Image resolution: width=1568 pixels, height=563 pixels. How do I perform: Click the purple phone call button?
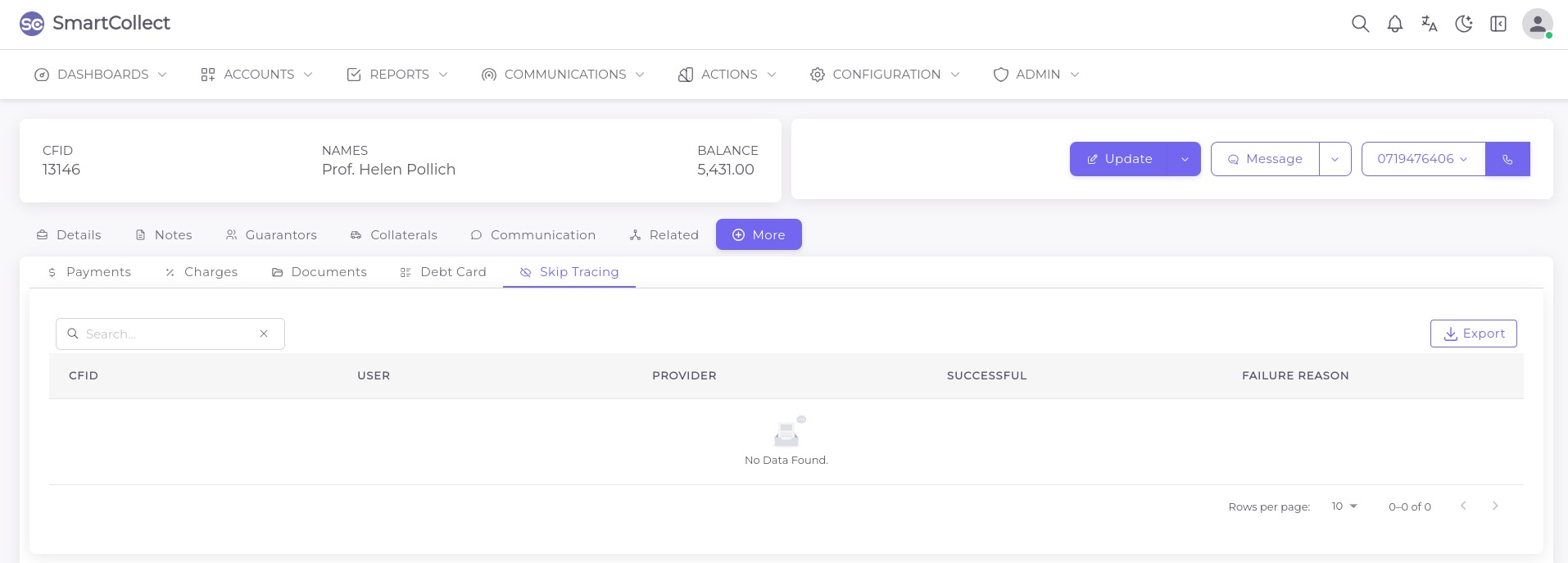pyautogui.click(x=1507, y=159)
